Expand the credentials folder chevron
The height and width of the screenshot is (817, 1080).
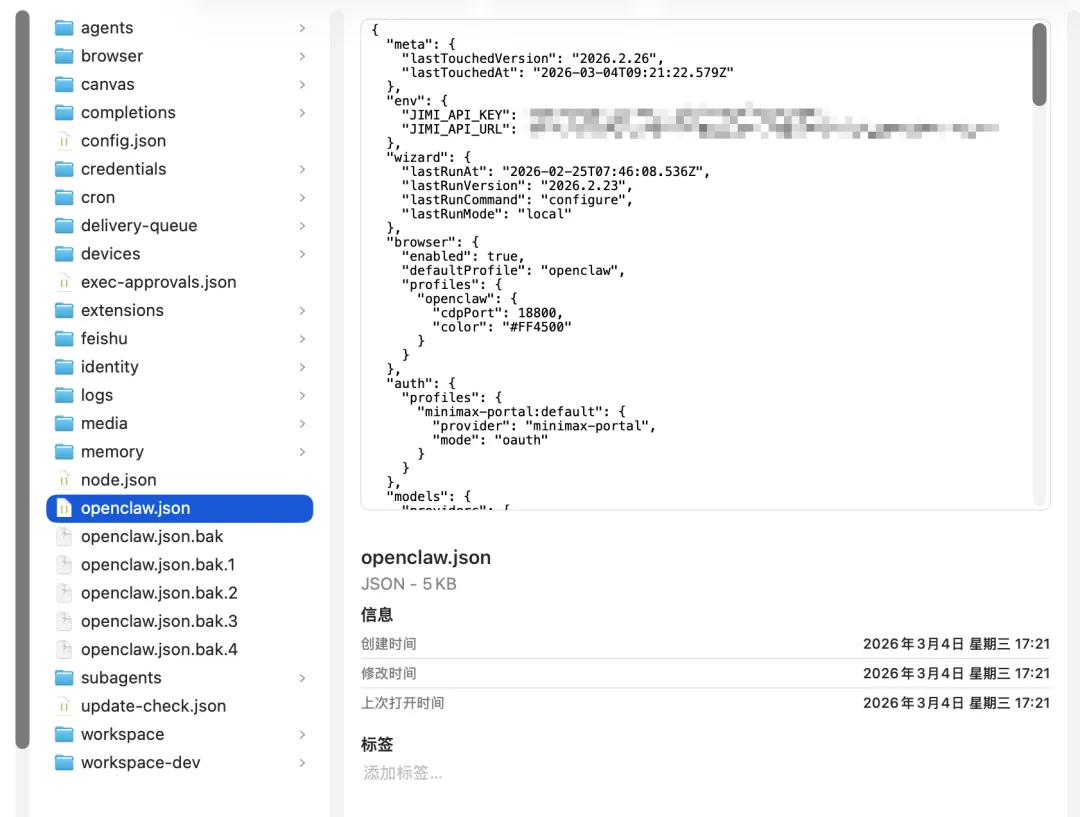click(x=302, y=169)
